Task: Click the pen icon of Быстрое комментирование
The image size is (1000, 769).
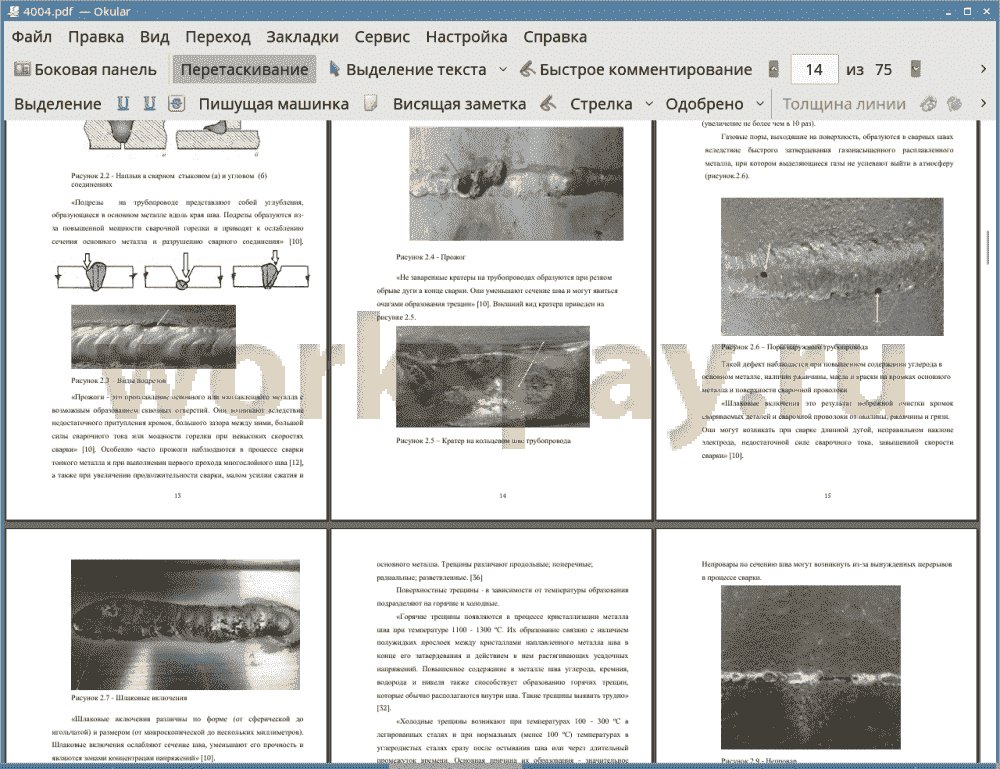Action: click(x=527, y=69)
